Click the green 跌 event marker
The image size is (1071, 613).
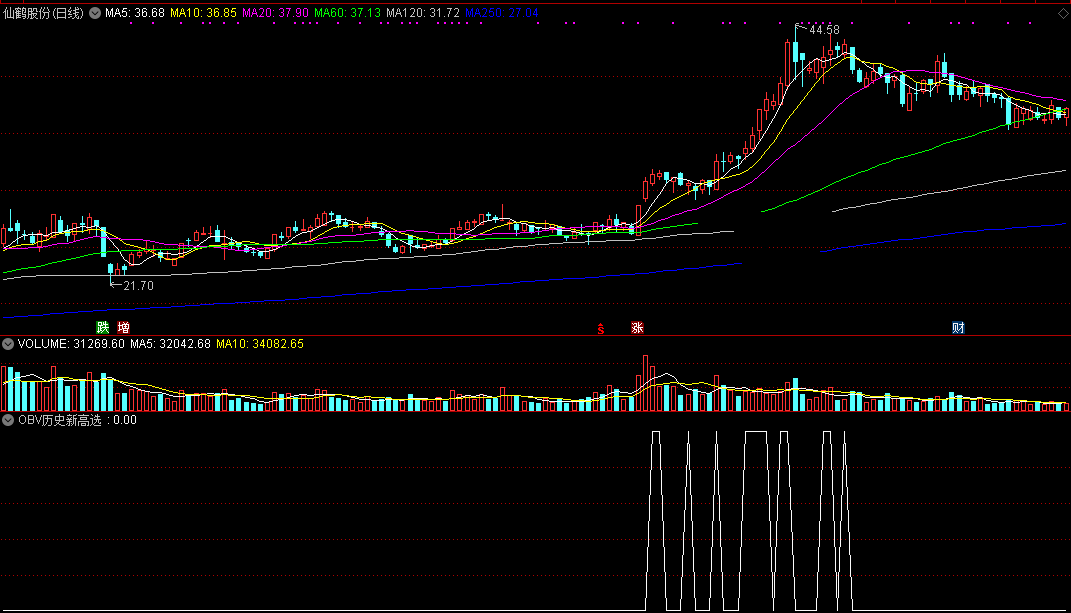pos(102,327)
